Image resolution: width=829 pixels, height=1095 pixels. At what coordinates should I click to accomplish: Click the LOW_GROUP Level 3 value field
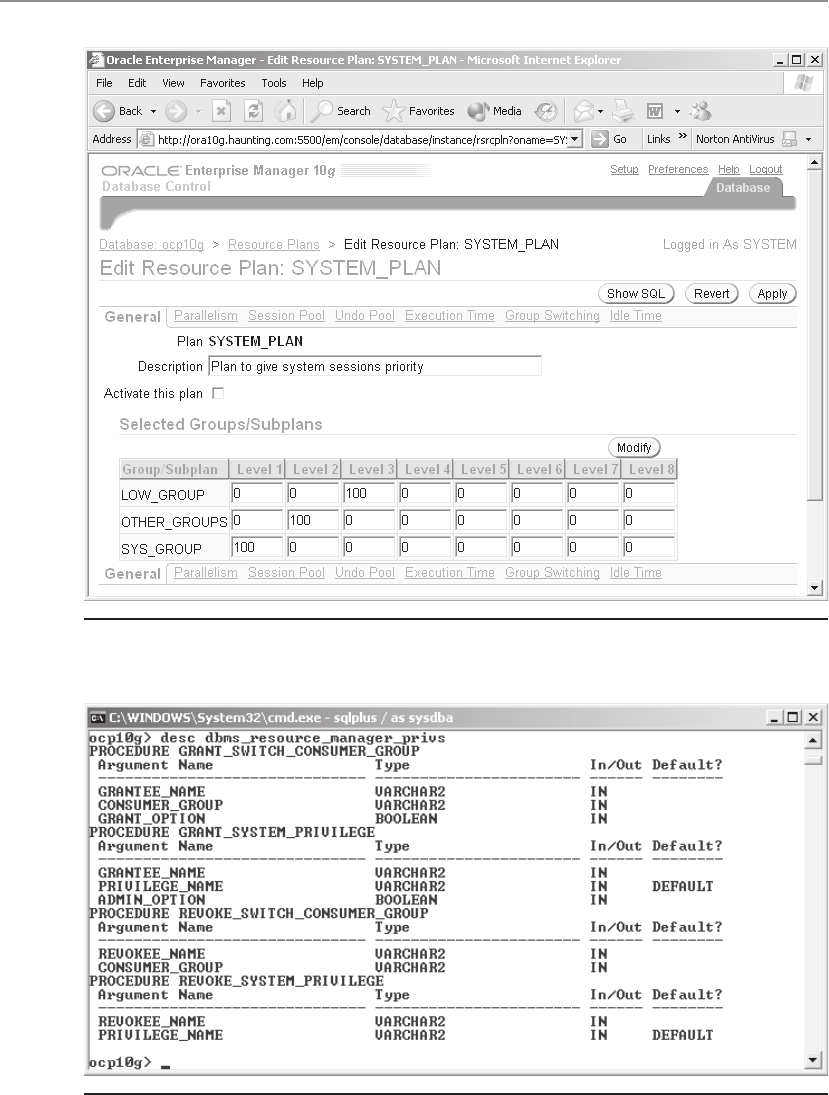(368, 493)
